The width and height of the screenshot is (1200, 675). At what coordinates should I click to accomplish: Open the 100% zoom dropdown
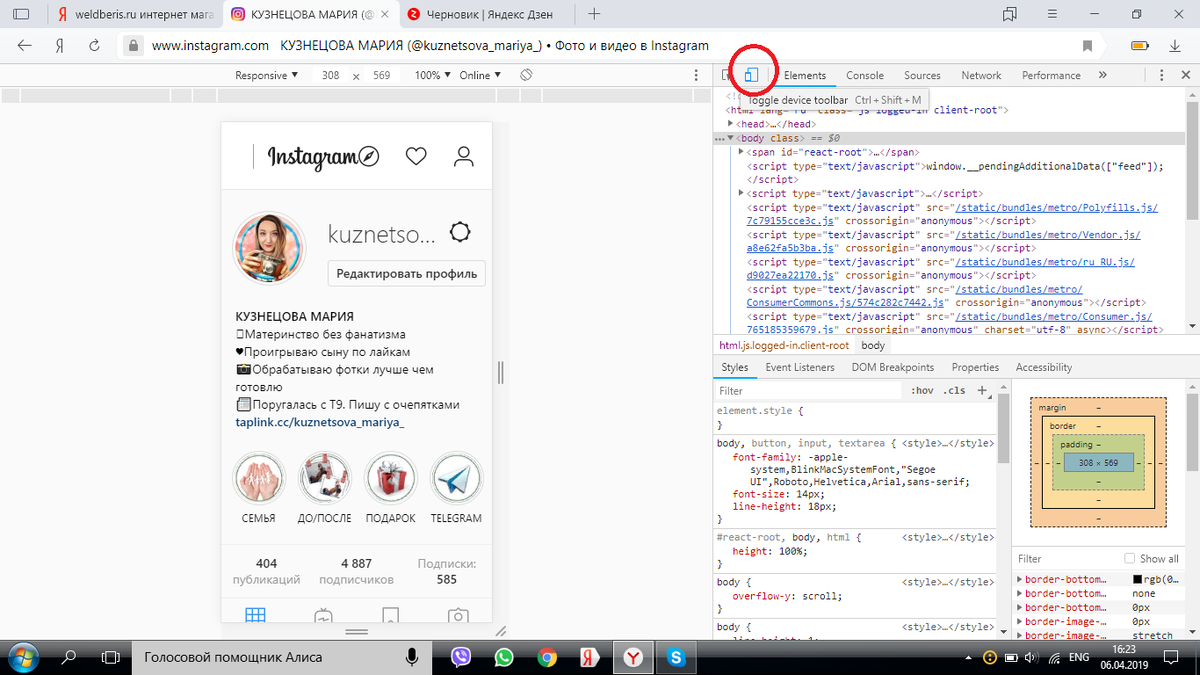click(433, 75)
